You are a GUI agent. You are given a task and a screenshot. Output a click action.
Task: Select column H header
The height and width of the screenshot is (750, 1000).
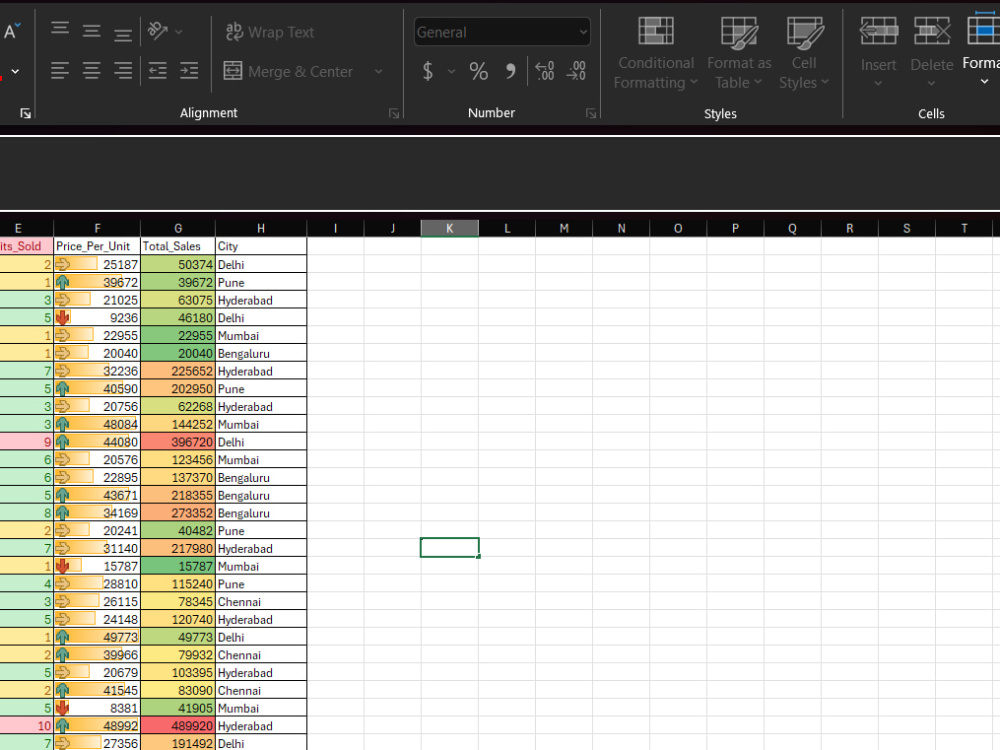pyautogui.click(x=261, y=228)
